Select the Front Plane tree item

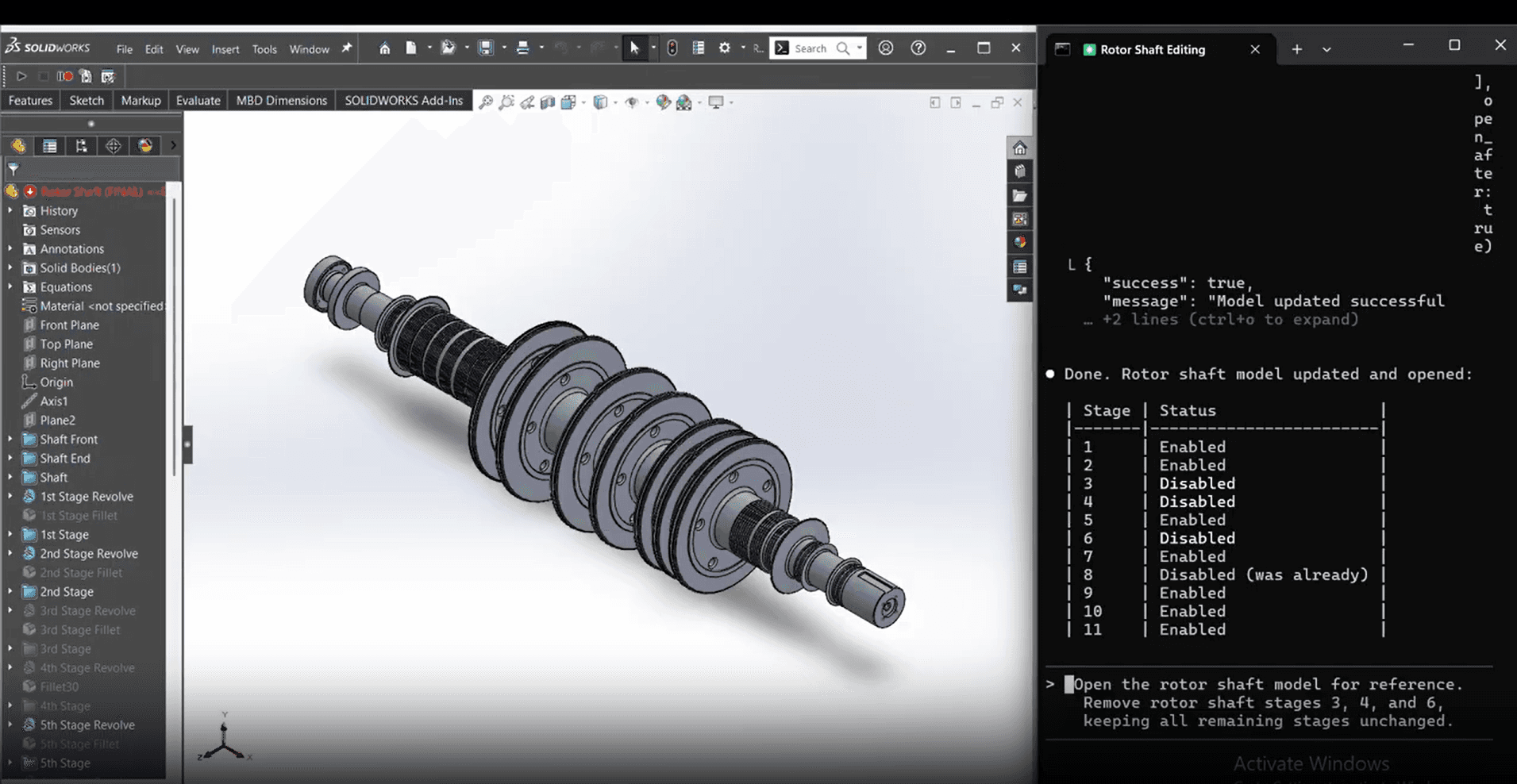70,325
